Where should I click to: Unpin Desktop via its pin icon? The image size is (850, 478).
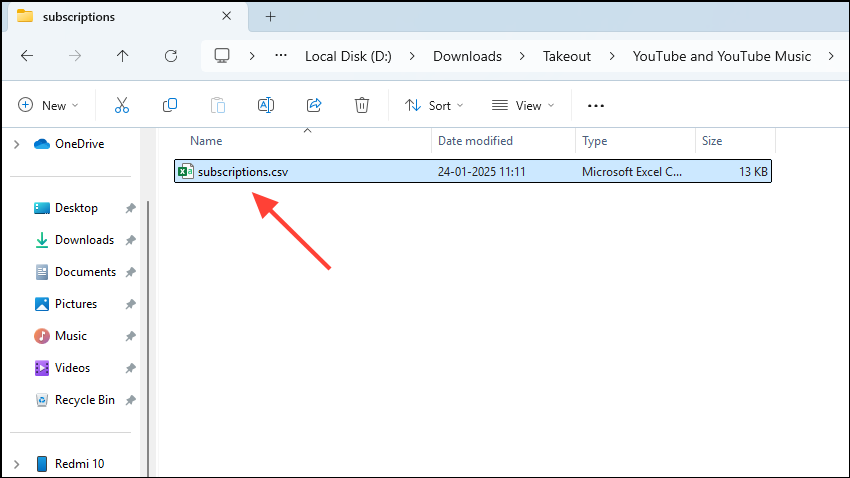(x=131, y=208)
